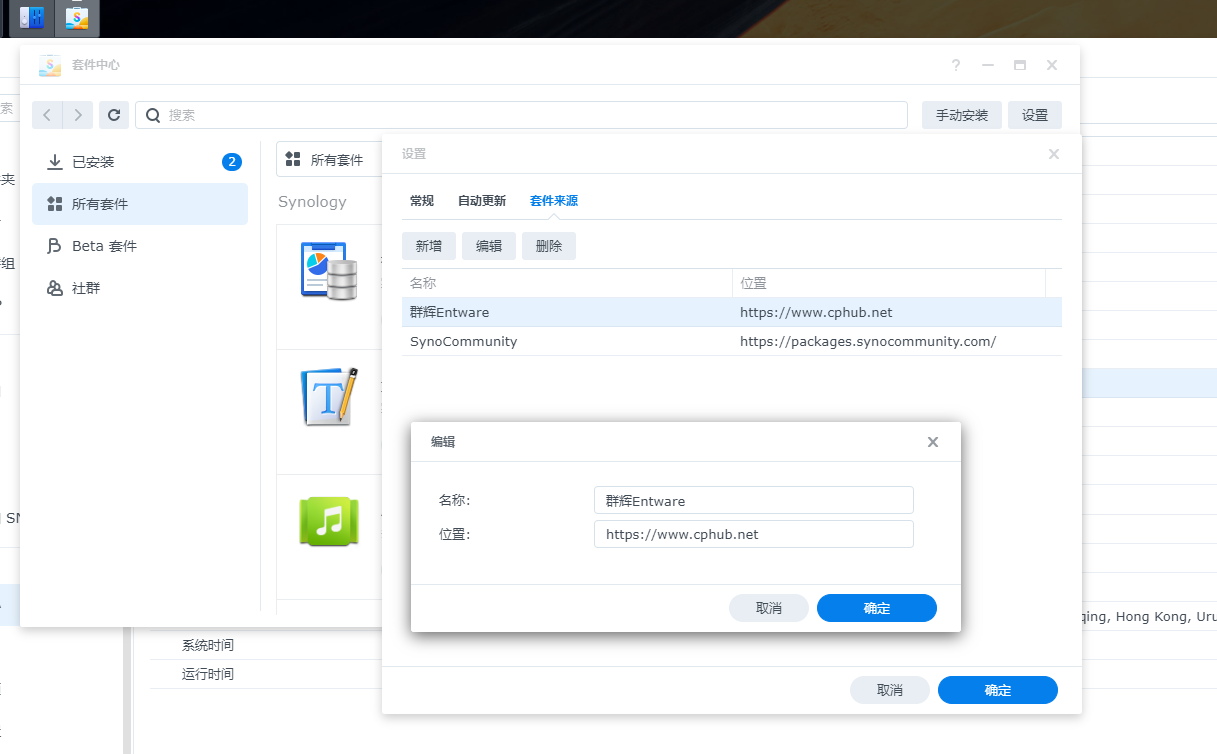Select 已安装 in the sidebar
1217x754 pixels.
[93, 162]
